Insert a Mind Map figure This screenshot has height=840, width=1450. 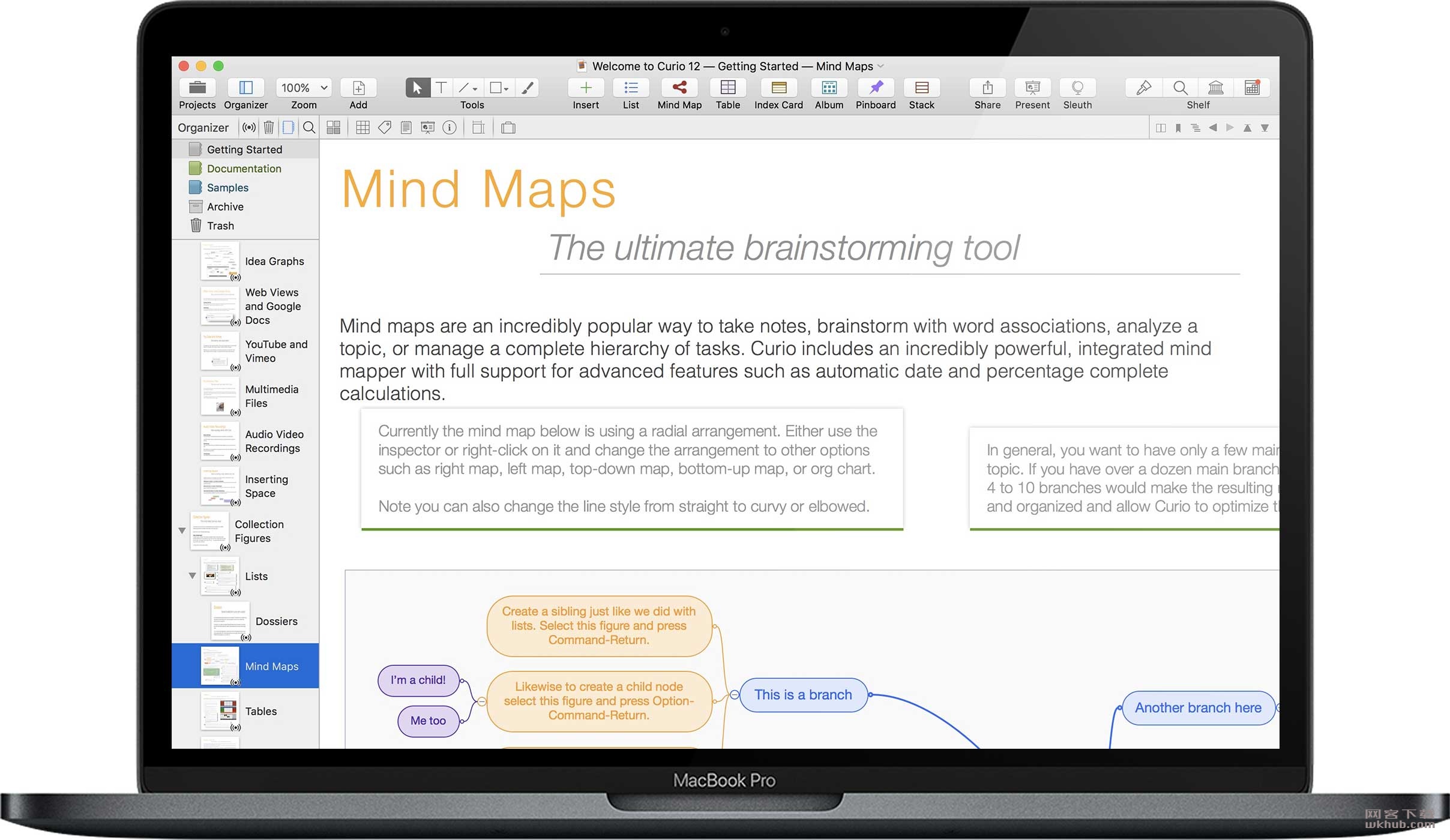(x=679, y=88)
